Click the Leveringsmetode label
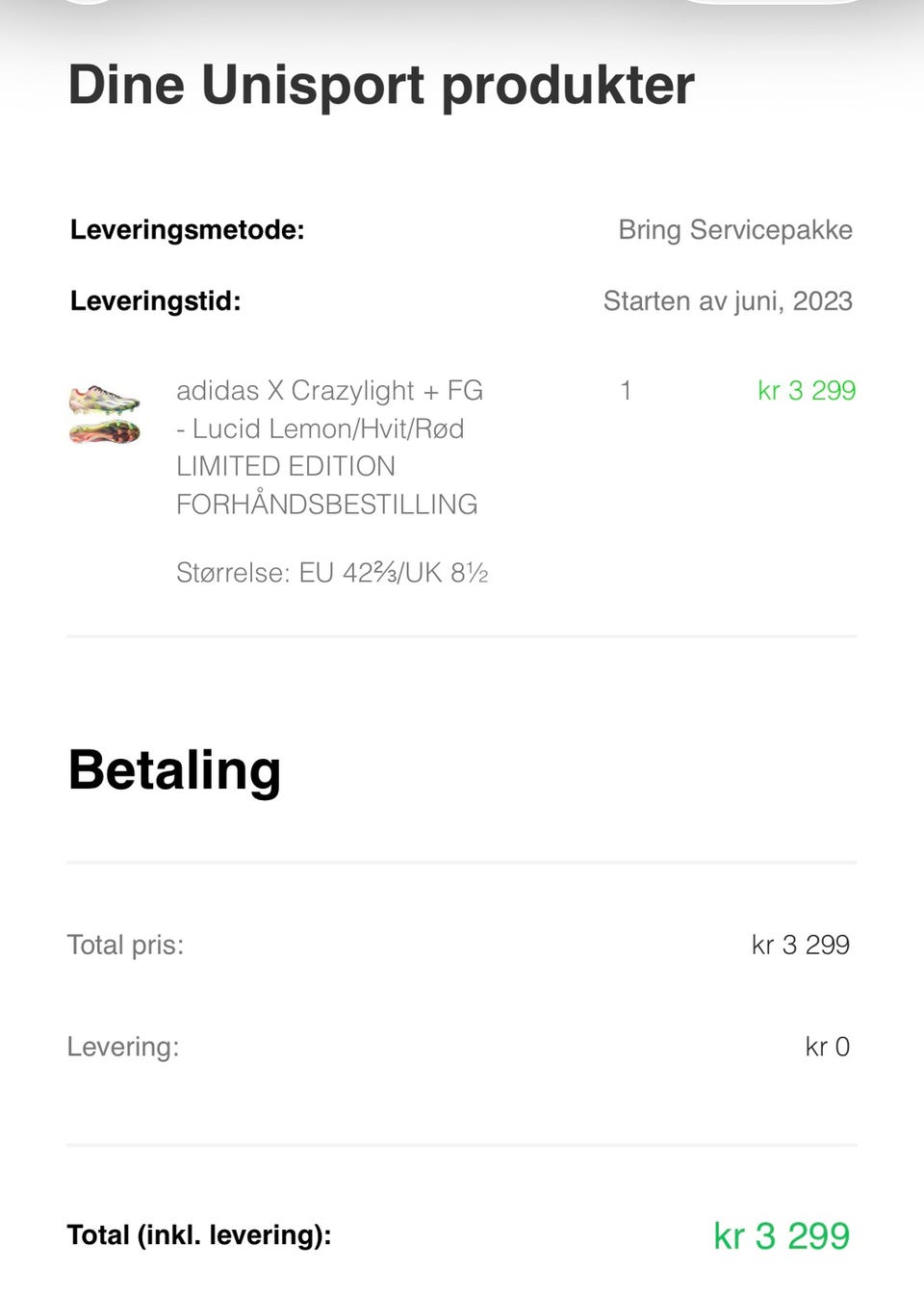The height and width of the screenshot is (1297, 924). (187, 230)
